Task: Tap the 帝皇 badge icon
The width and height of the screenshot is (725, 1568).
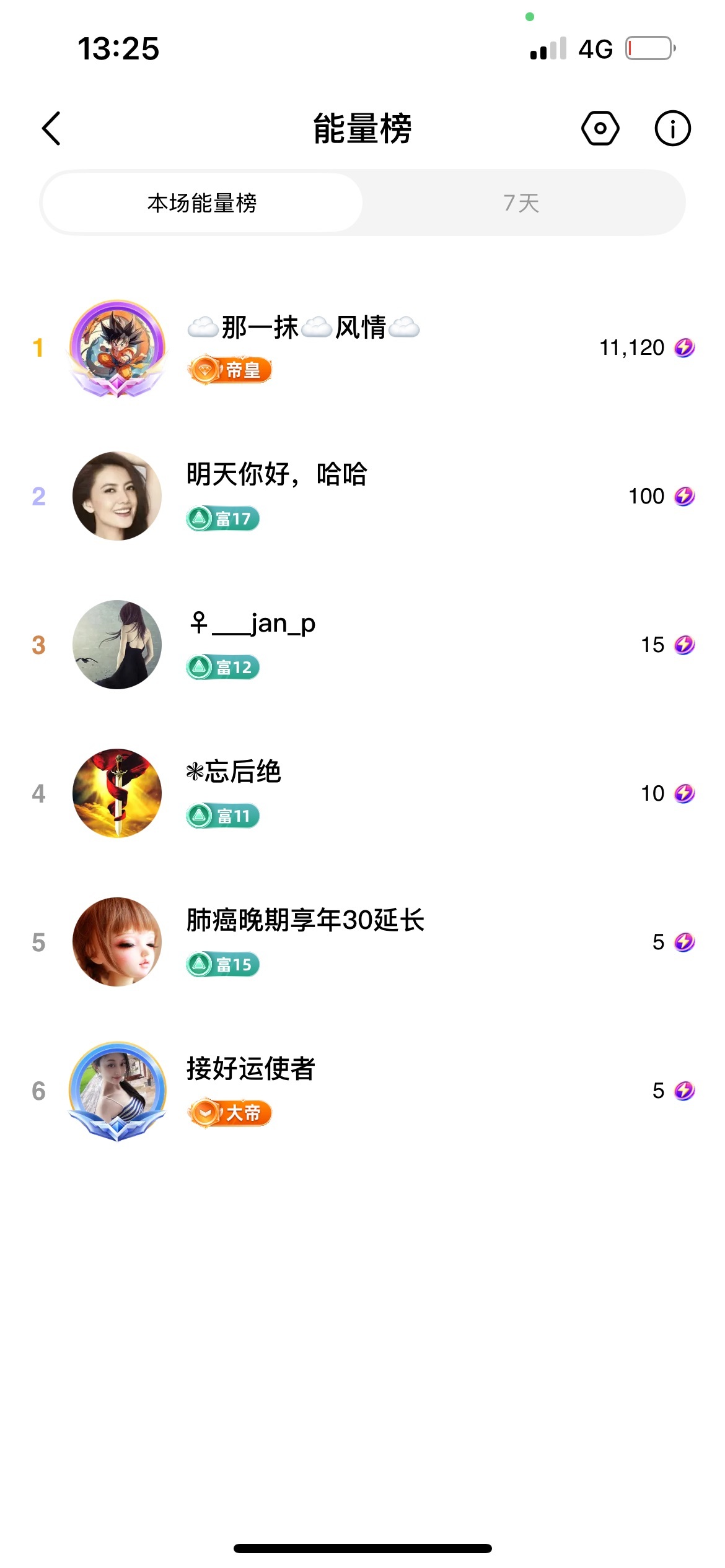Action: (x=229, y=370)
